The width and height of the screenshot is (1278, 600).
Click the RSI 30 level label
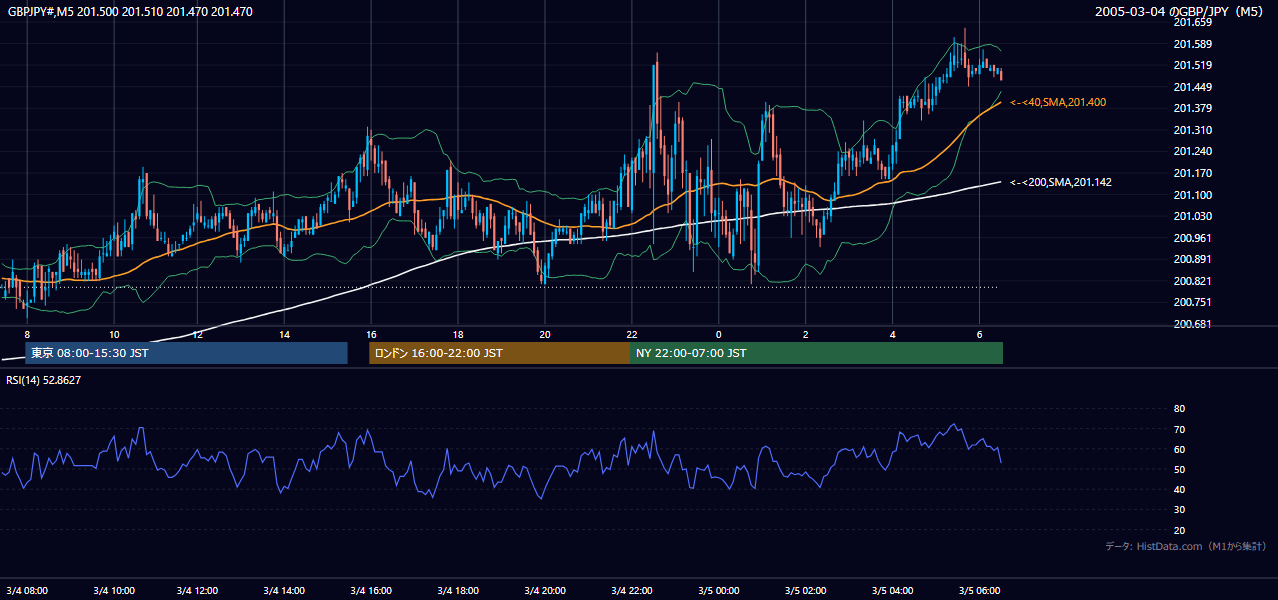click(1179, 509)
